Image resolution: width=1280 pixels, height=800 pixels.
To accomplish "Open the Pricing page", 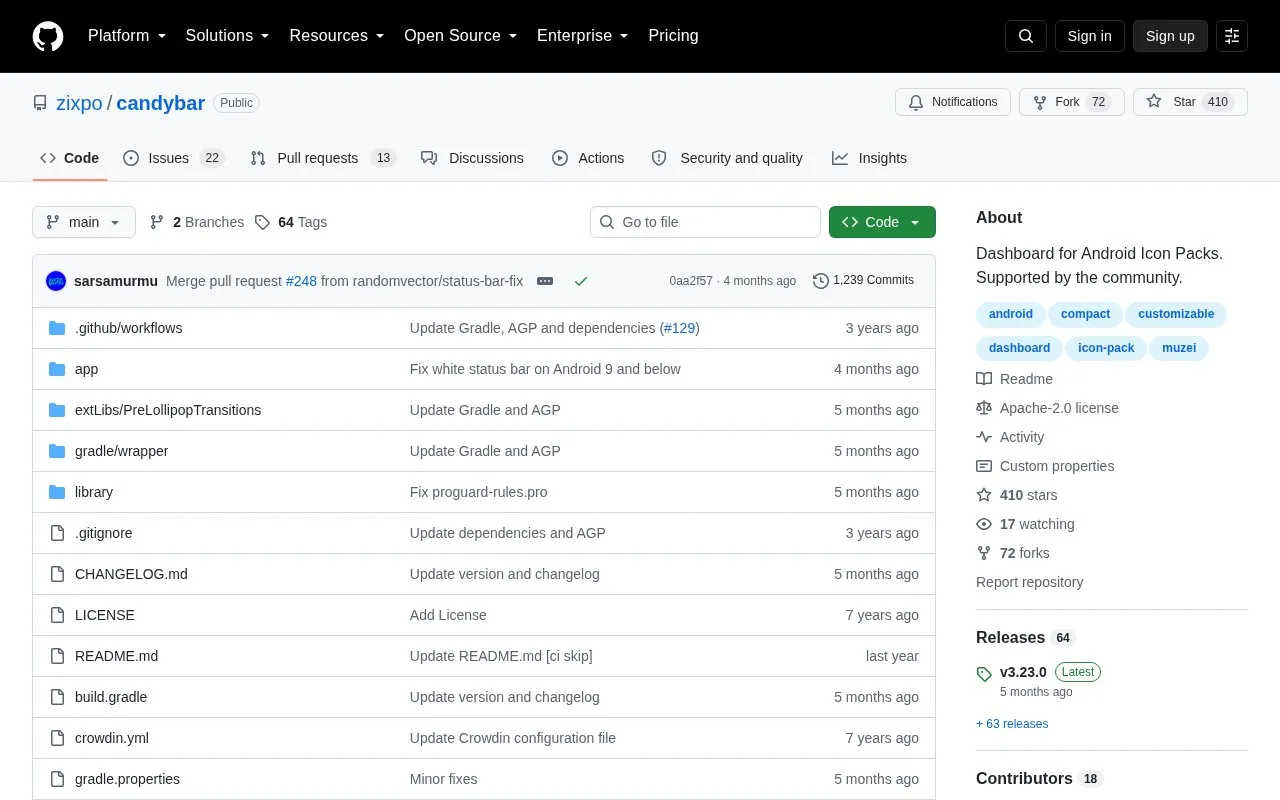I will 673,36.
